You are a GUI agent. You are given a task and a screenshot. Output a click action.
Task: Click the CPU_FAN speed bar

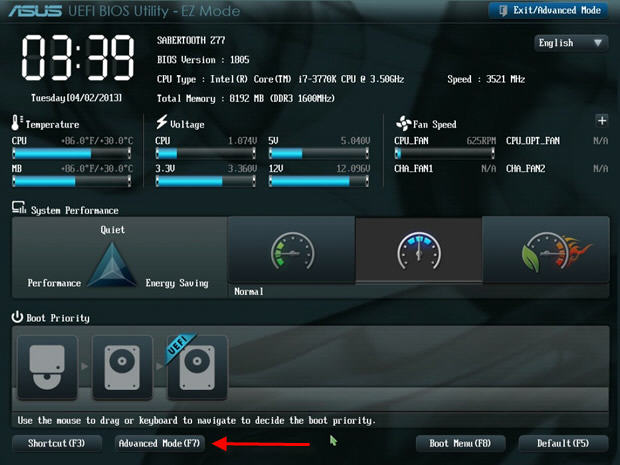click(x=444, y=153)
